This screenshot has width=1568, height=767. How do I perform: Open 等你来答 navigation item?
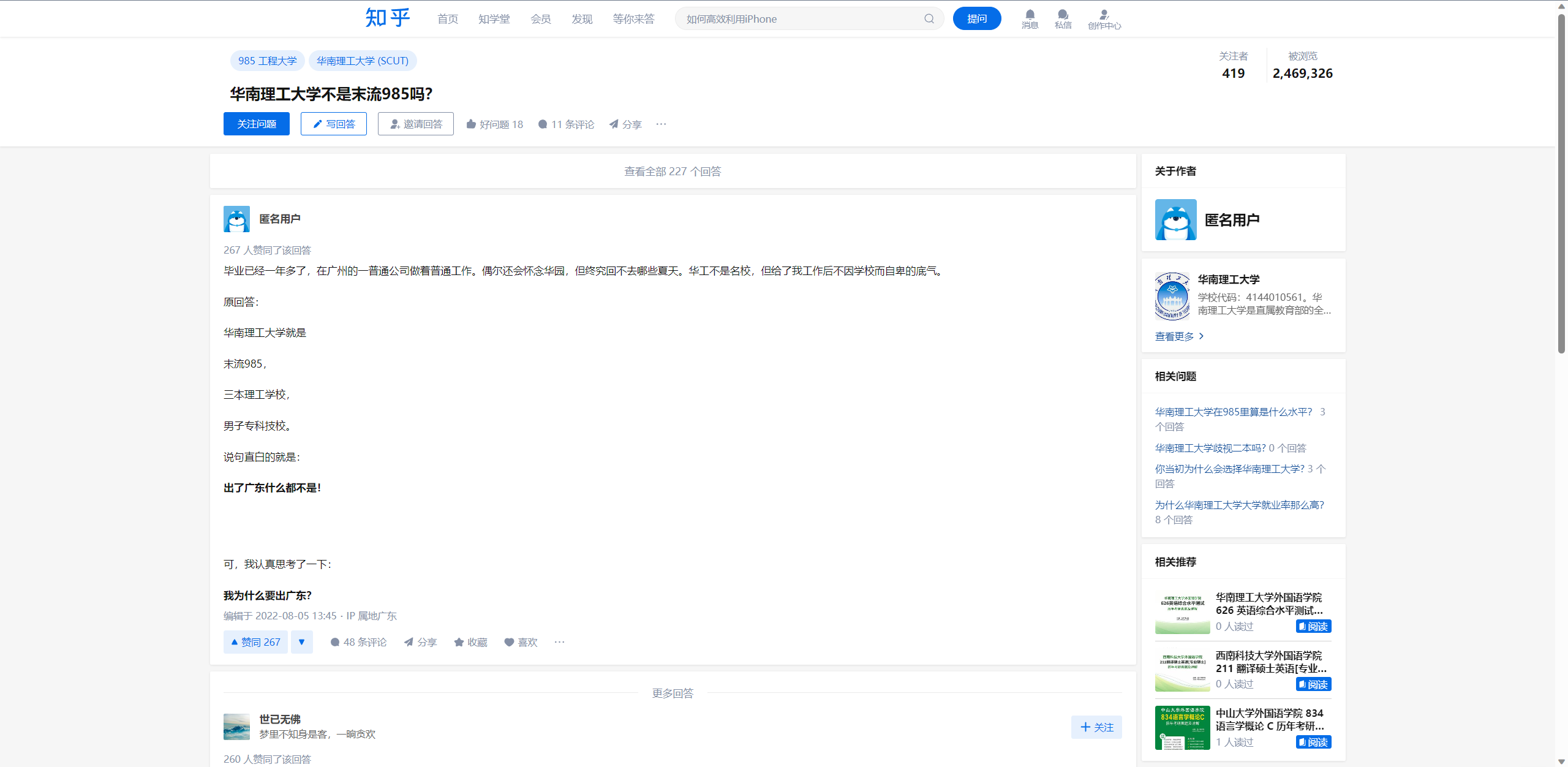tap(633, 19)
